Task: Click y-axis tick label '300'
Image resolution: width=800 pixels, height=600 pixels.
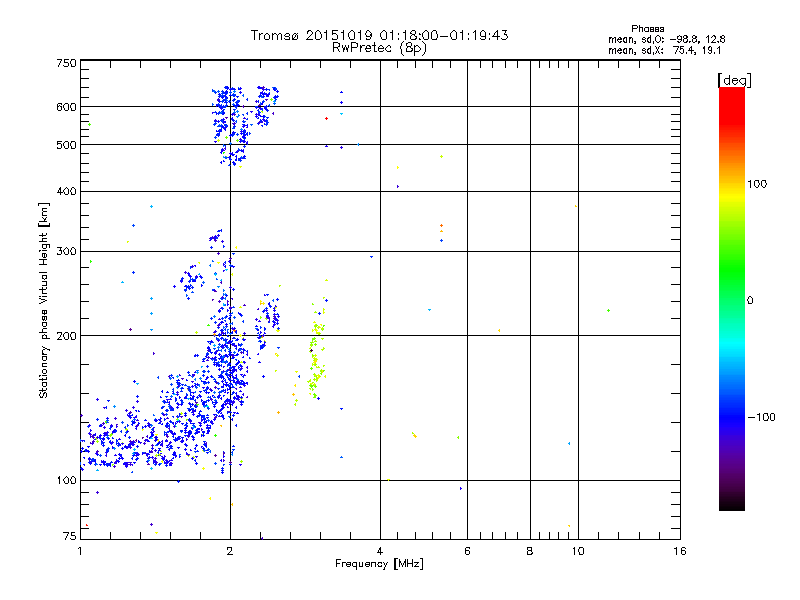Action: (66, 252)
